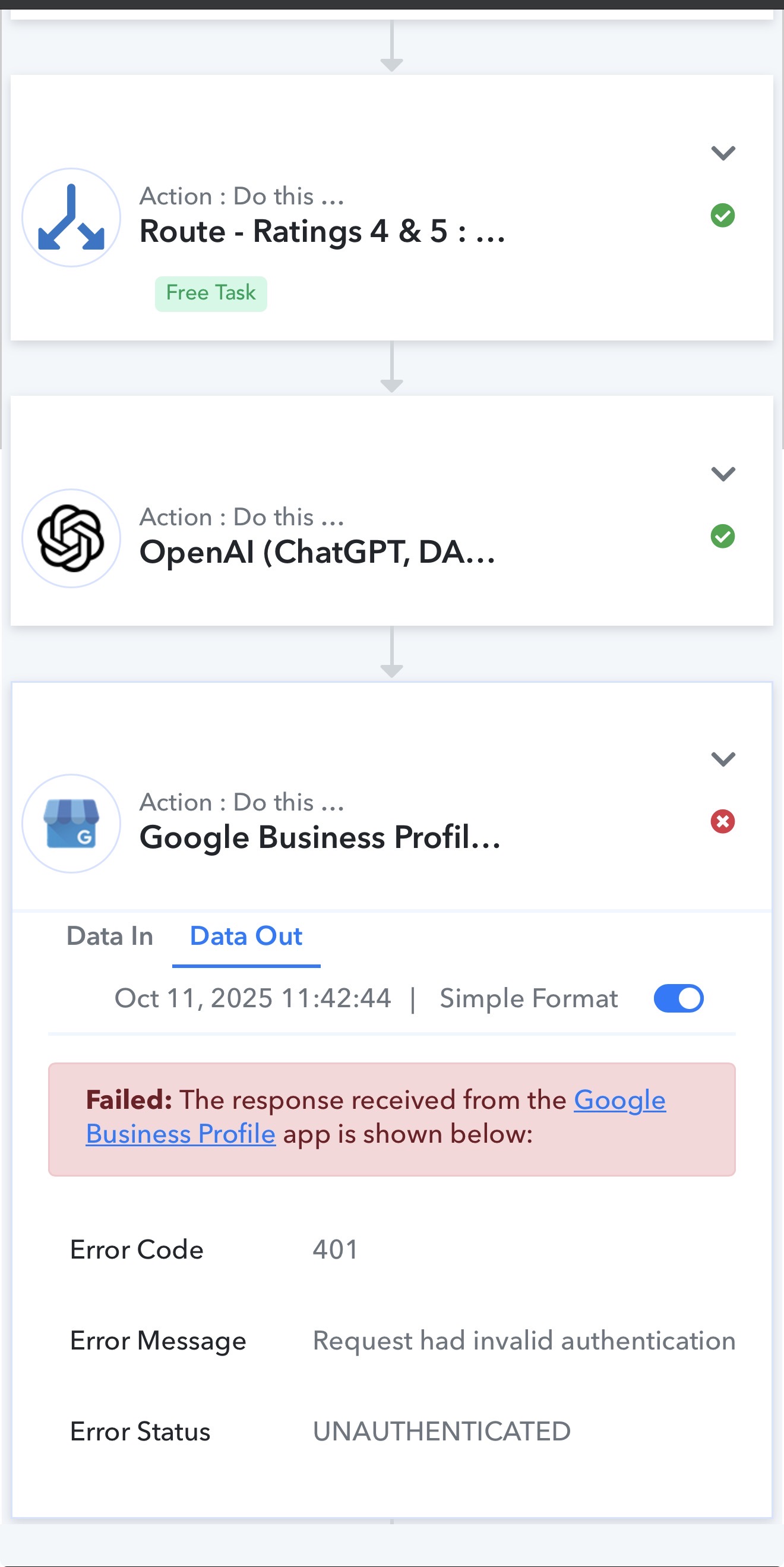Expand the Route Ratings 4 & 5 step
Image resolution: width=784 pixels, height=1567 pixels.
click(723, 153)
